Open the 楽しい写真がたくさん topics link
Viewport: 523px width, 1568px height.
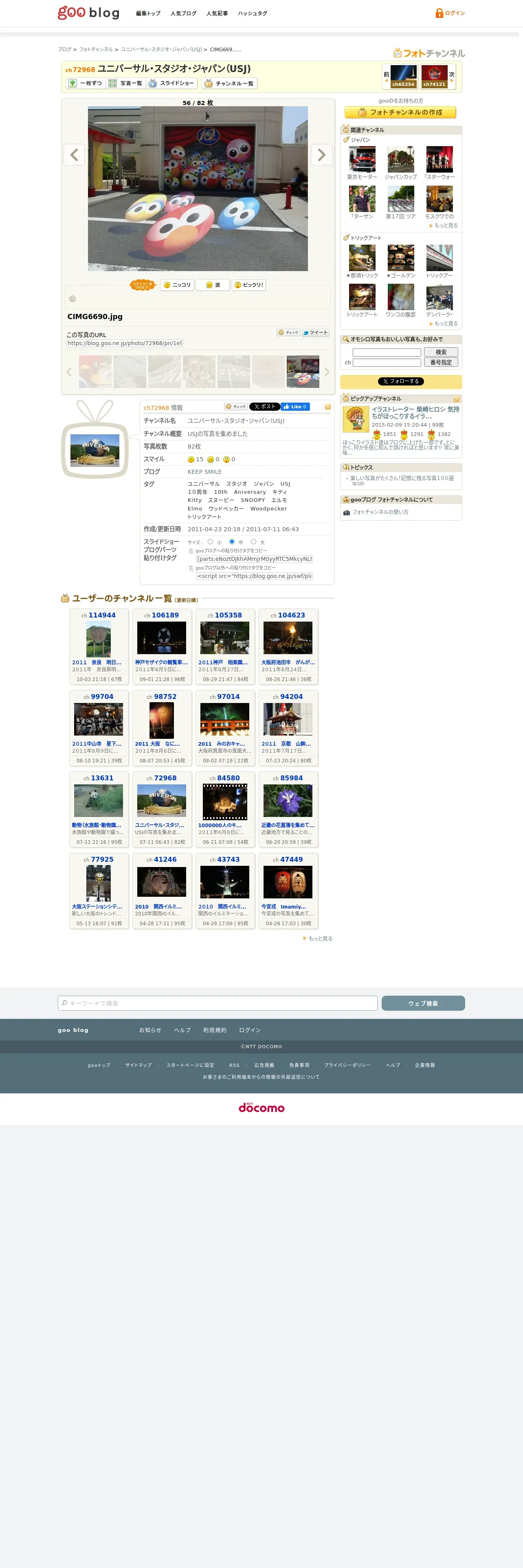coord(401,478)
